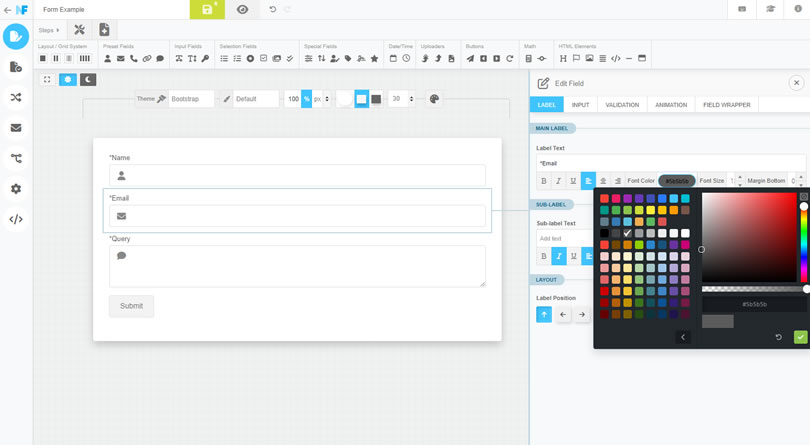Toggle fullscreen canvas mode

pyautogui.click(x=47, y=80)
